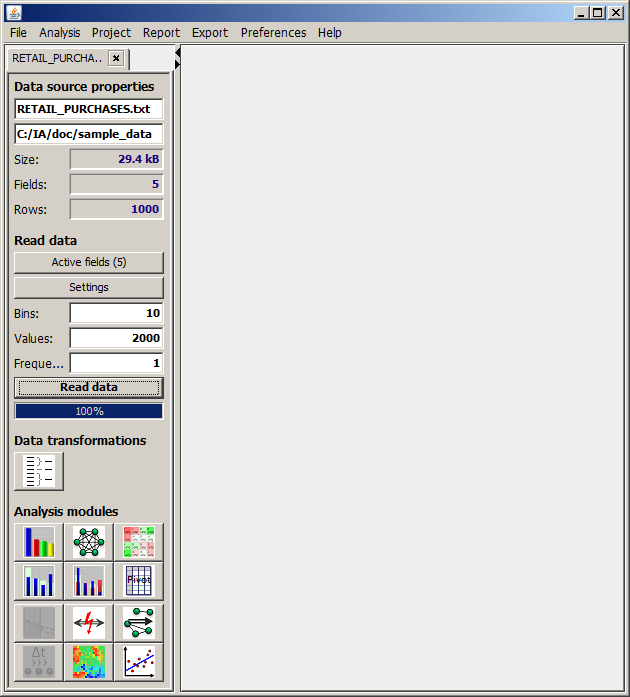Open the red-blue bar comparison module
The image size is (630, 697).
tap(89, 581)
